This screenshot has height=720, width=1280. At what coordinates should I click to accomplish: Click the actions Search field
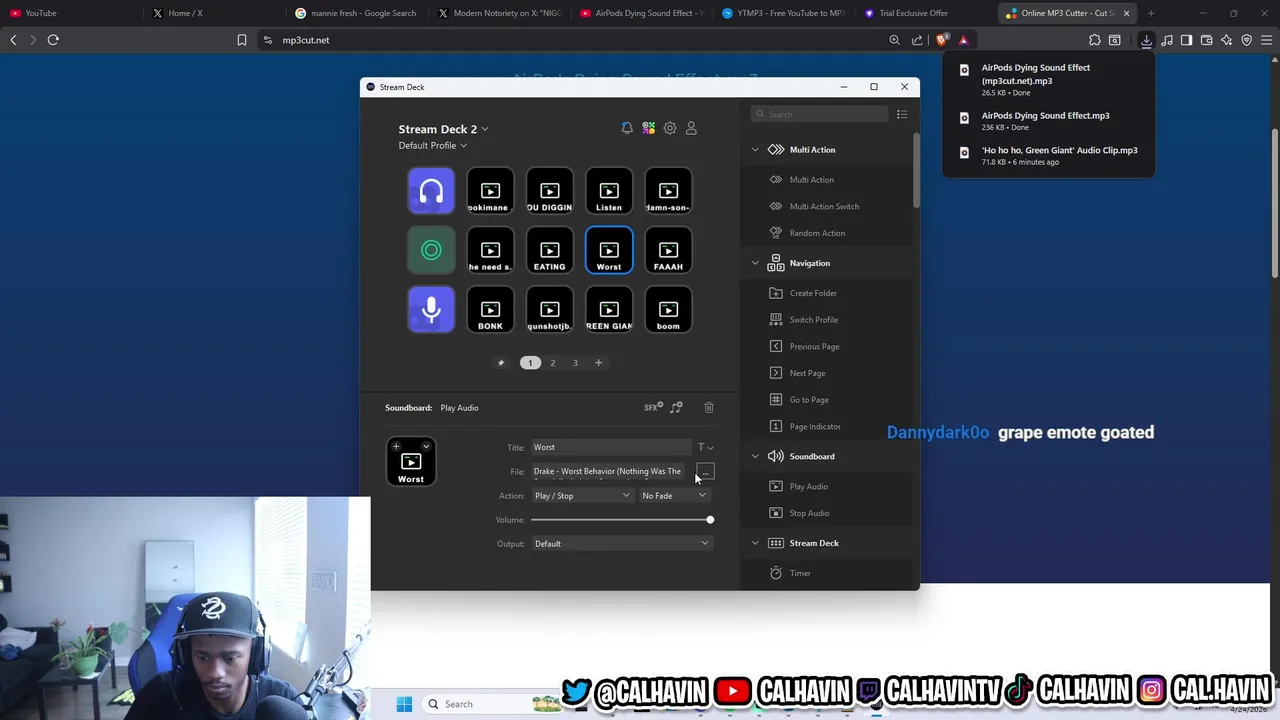pyautogui.click(x=819, y=114)
